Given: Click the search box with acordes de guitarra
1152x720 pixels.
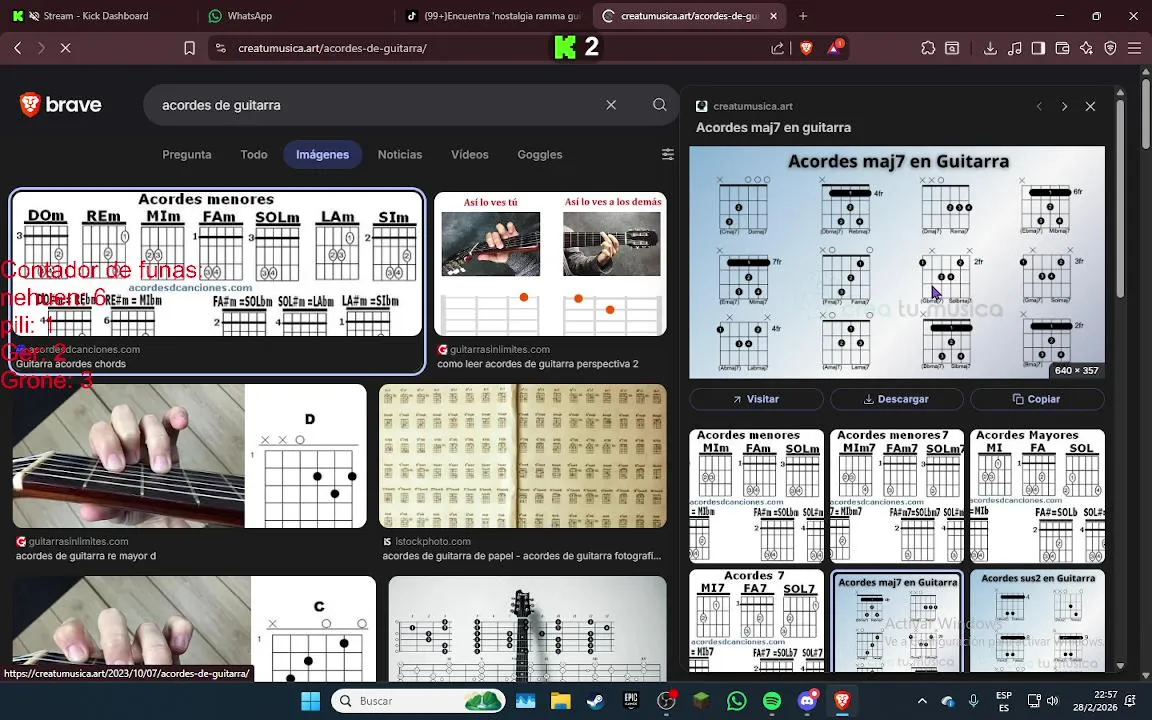Looking at the screenshot, I should coord(375,105).
